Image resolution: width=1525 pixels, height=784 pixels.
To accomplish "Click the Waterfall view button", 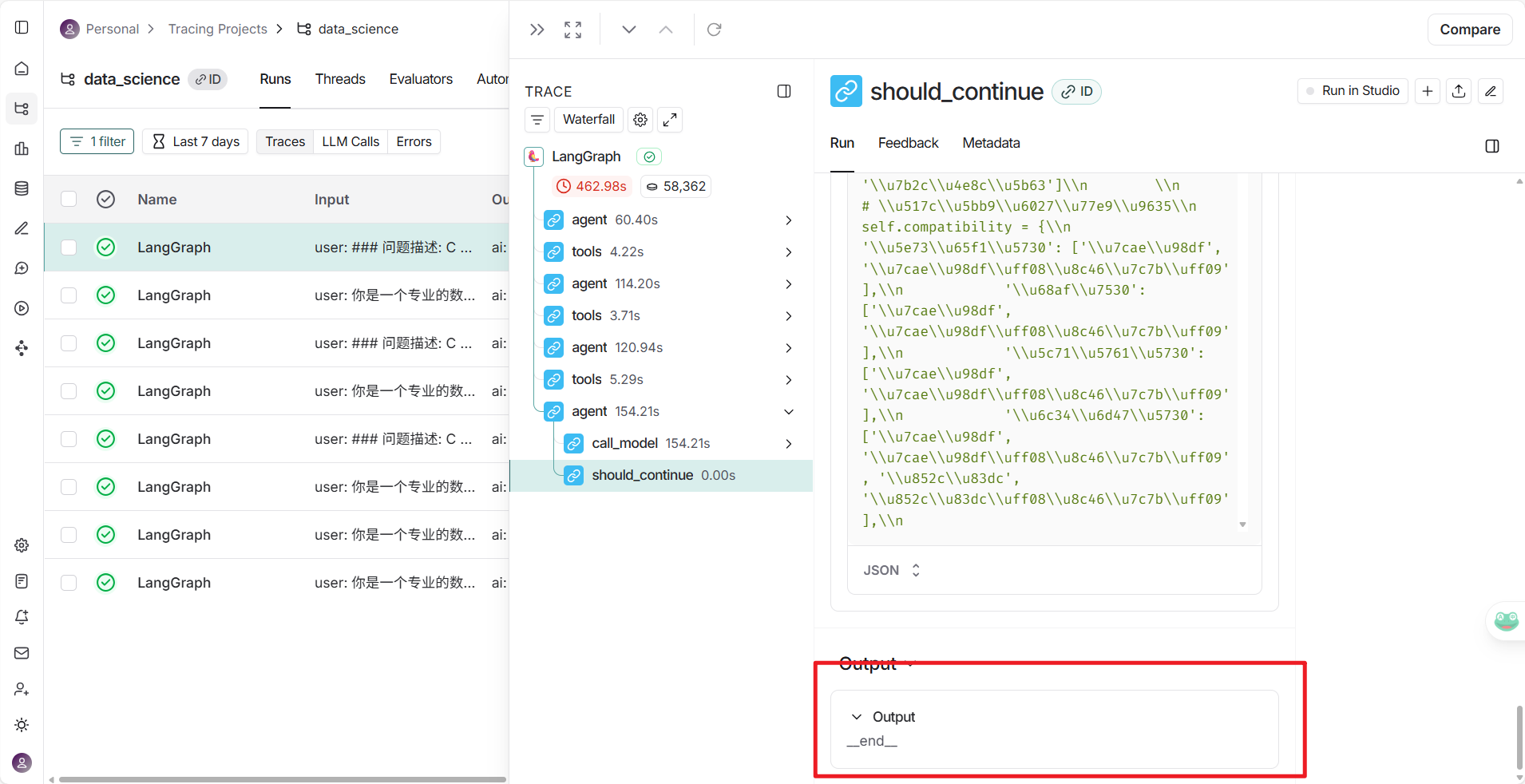I will pyautogui.click(x=588, y=120).
